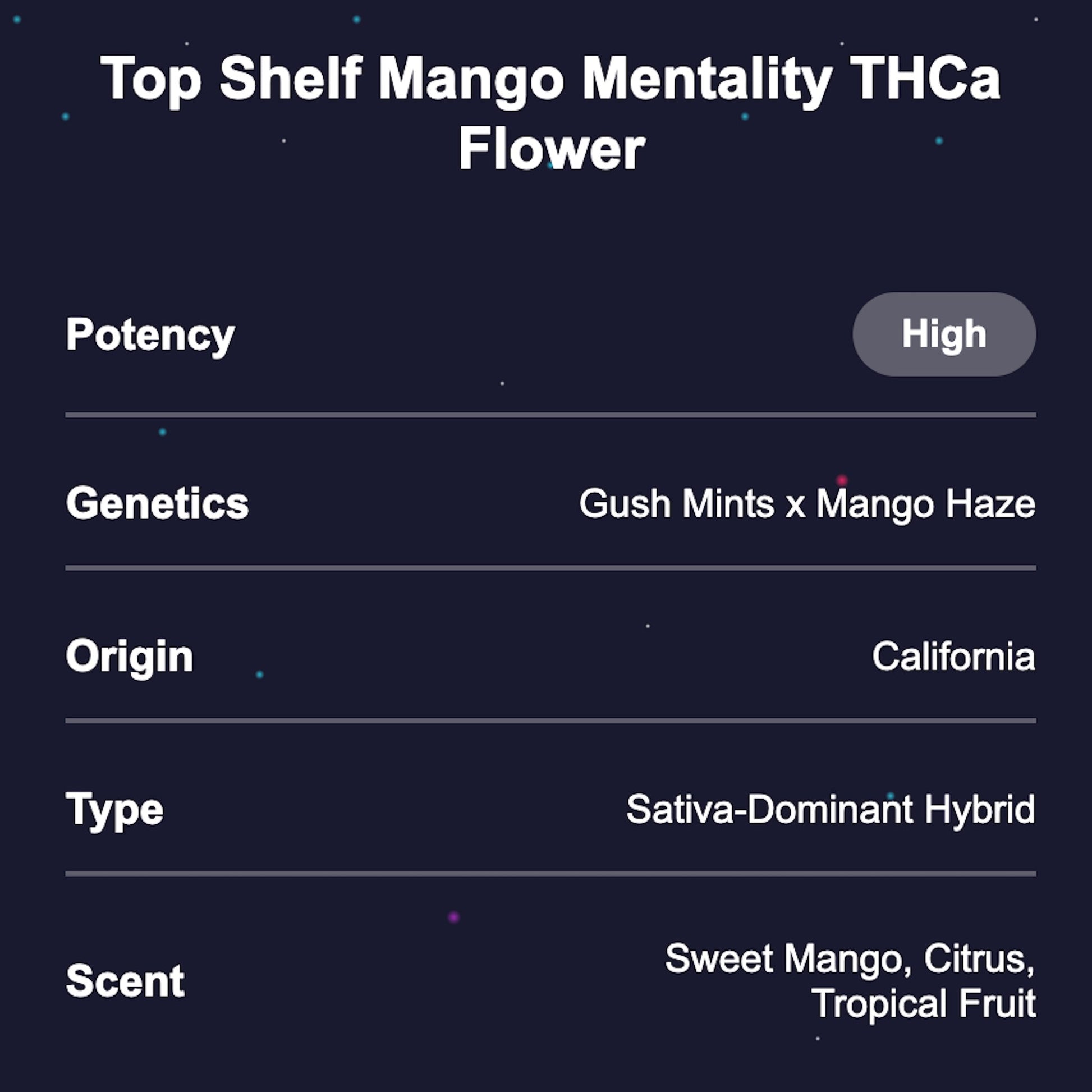This screenshot has height=1092, width=1092.
Task: Click the 'Sativa-Dominant Hybrid' type value
Action: [x=831, y=809]
